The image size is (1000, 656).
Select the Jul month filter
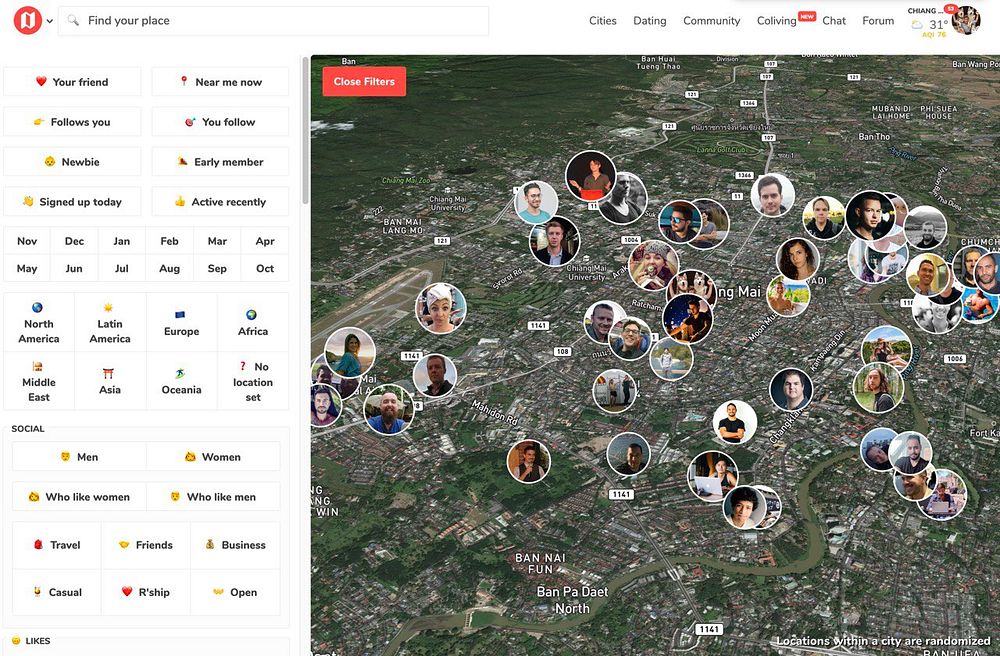pos(122,268)
